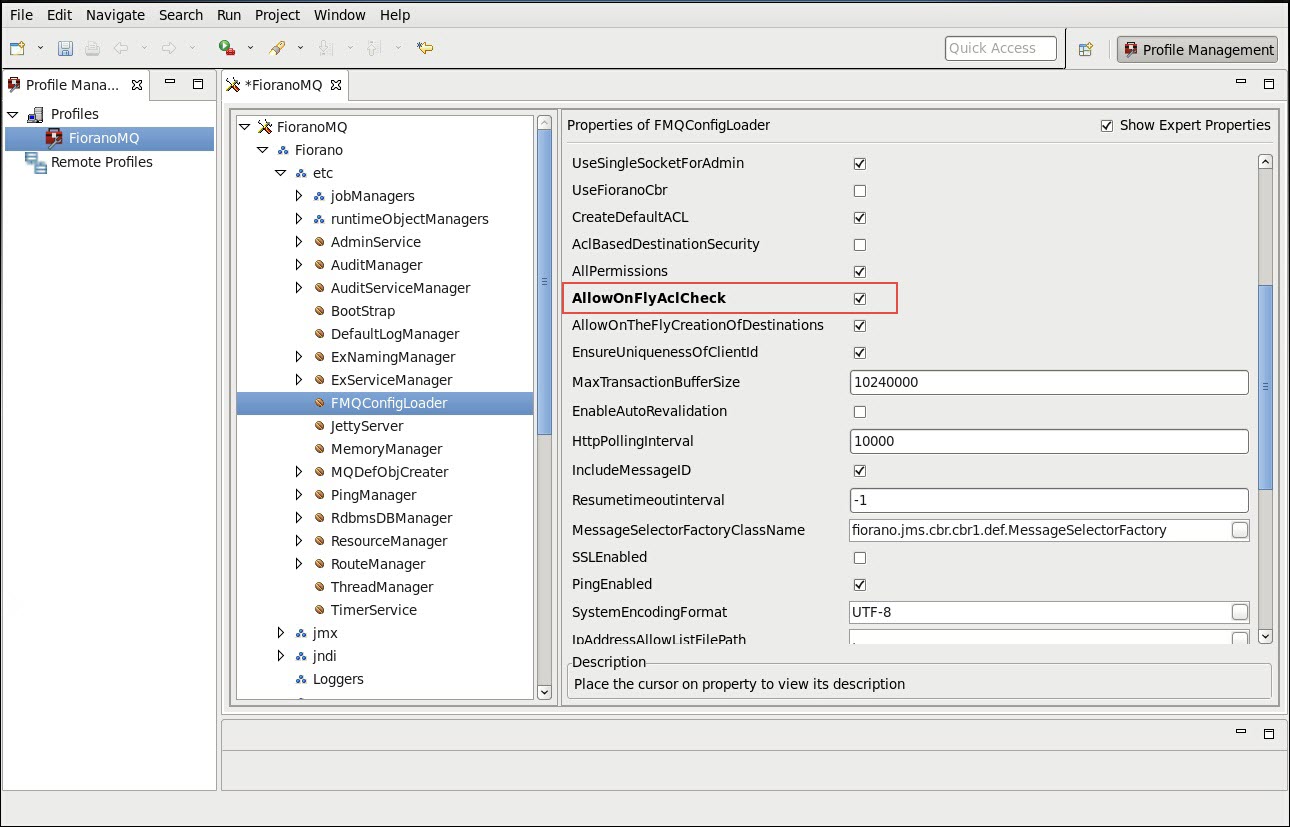Enable the SSLEnabled checkbox
1290x827 pixels.
pos(860,558)
